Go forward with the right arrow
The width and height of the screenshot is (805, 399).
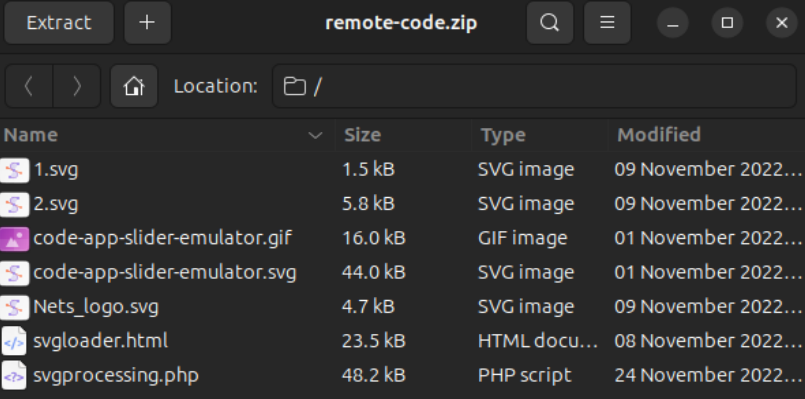(77, 86)
